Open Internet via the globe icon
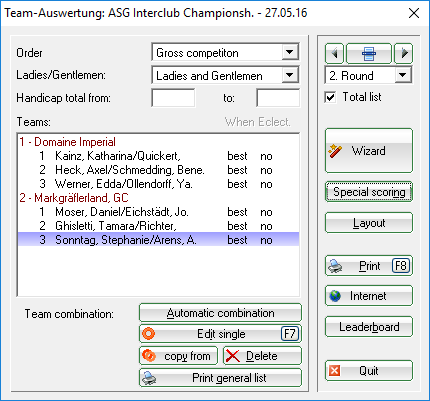430x401 pixels. 335,296
